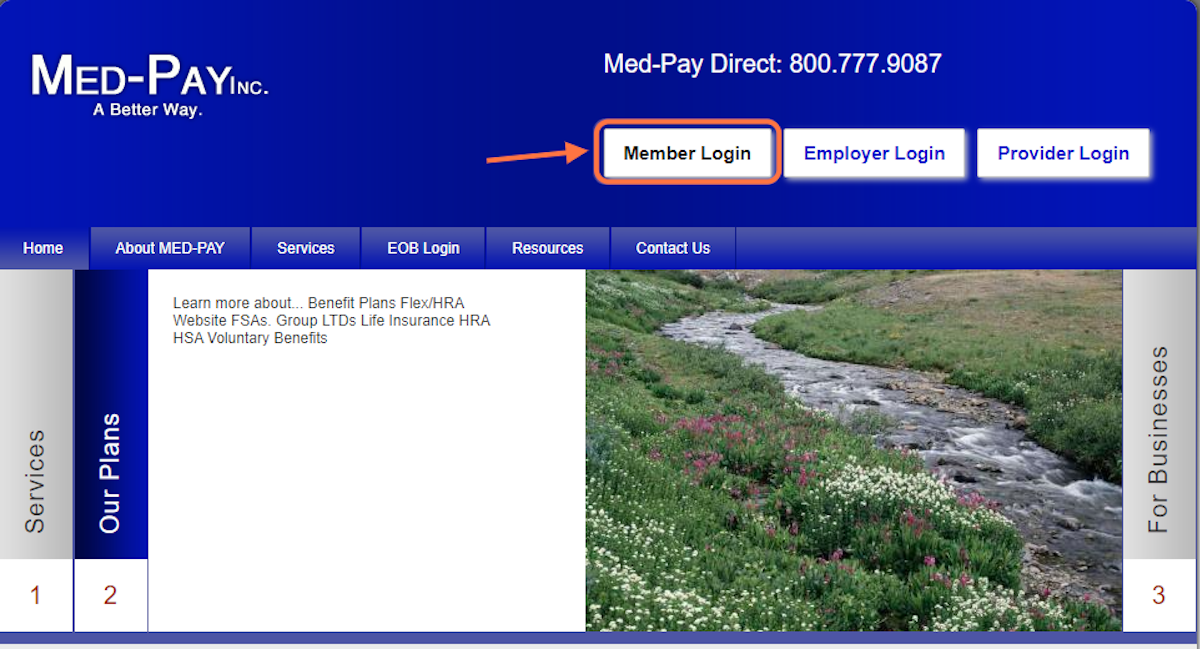Select slide number 2
Screen dimensions: 1200x649
point(110,596)
